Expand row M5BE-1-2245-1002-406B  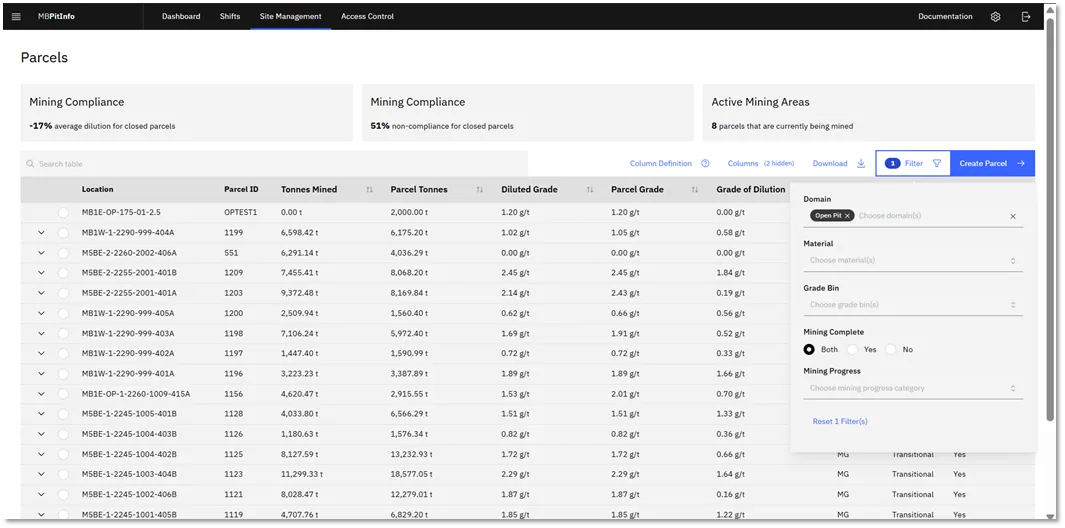41,494
